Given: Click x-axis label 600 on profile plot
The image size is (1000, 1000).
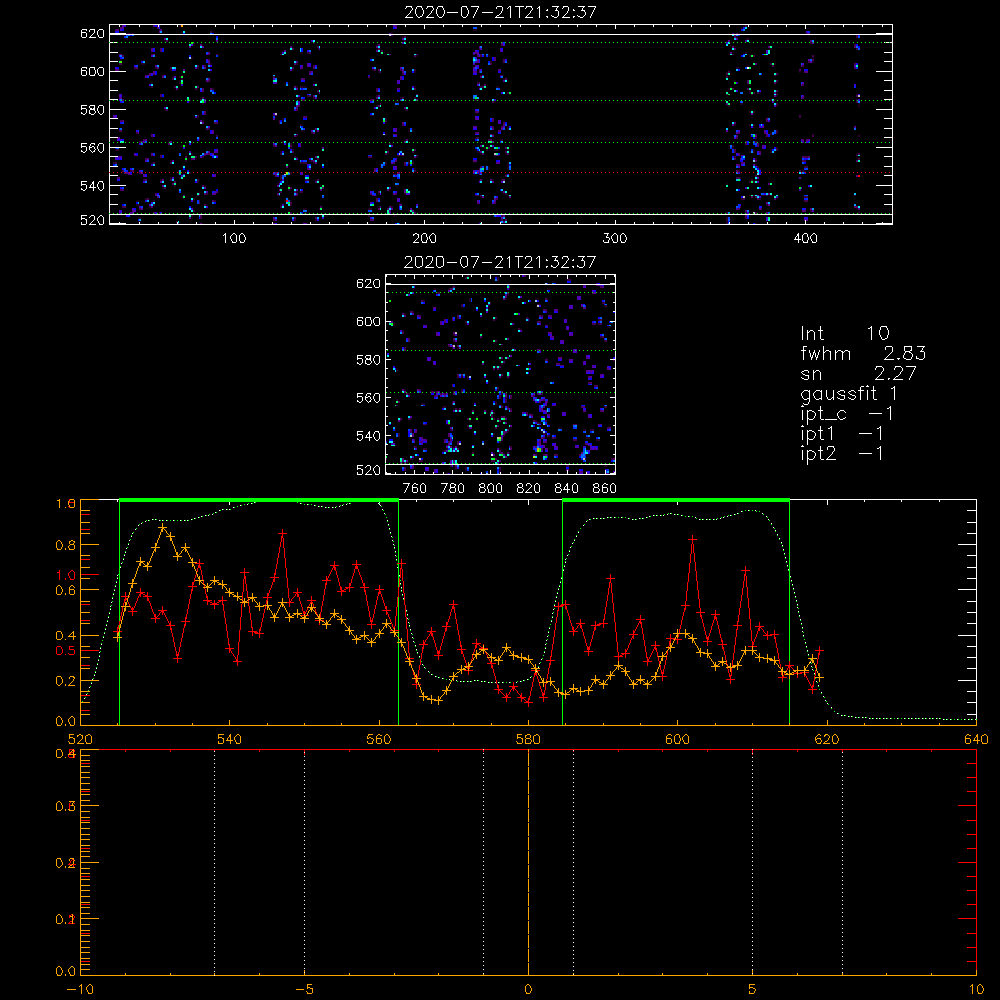Looking at the screenshot, I should click(x=677, y=739).
